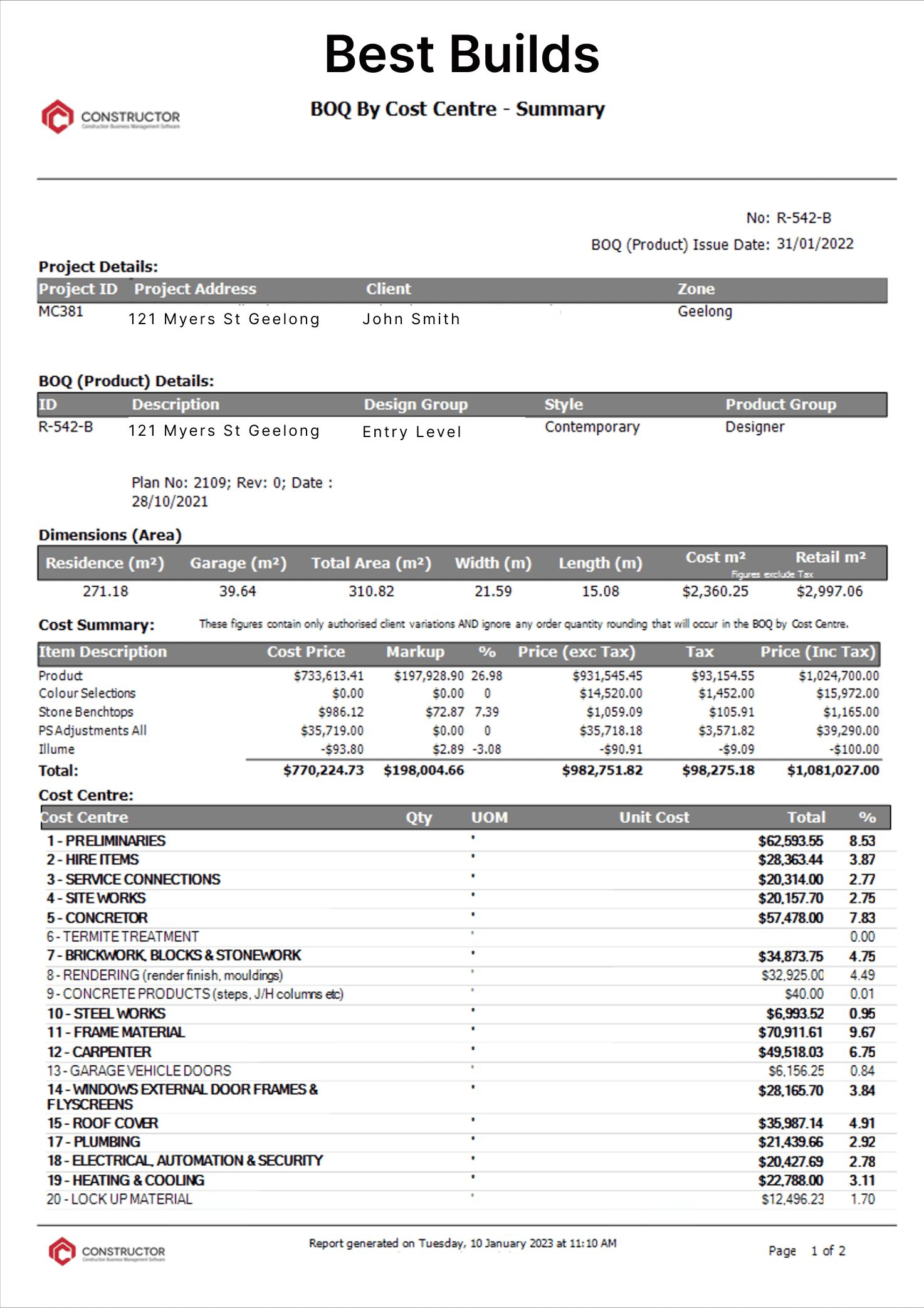Click the Colour Selections row label
The width and height of the screenshot is (924, 1308).
87,694
